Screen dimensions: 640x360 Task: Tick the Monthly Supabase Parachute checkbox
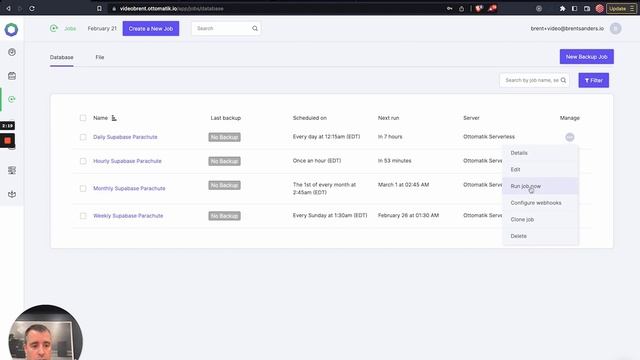[x=83, y=189]
